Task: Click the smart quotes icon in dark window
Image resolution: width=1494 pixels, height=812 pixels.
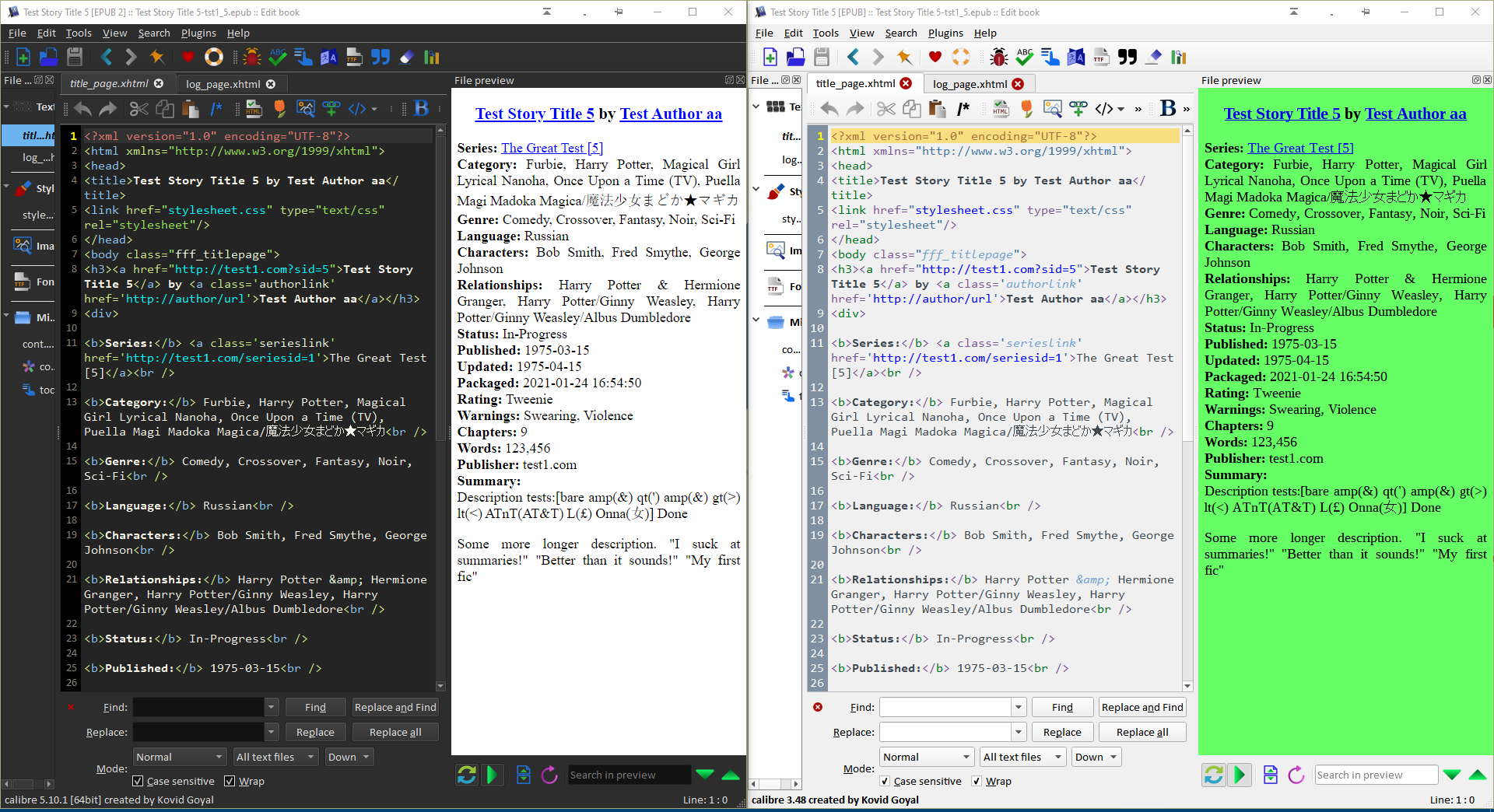Action: click(381, 57)
